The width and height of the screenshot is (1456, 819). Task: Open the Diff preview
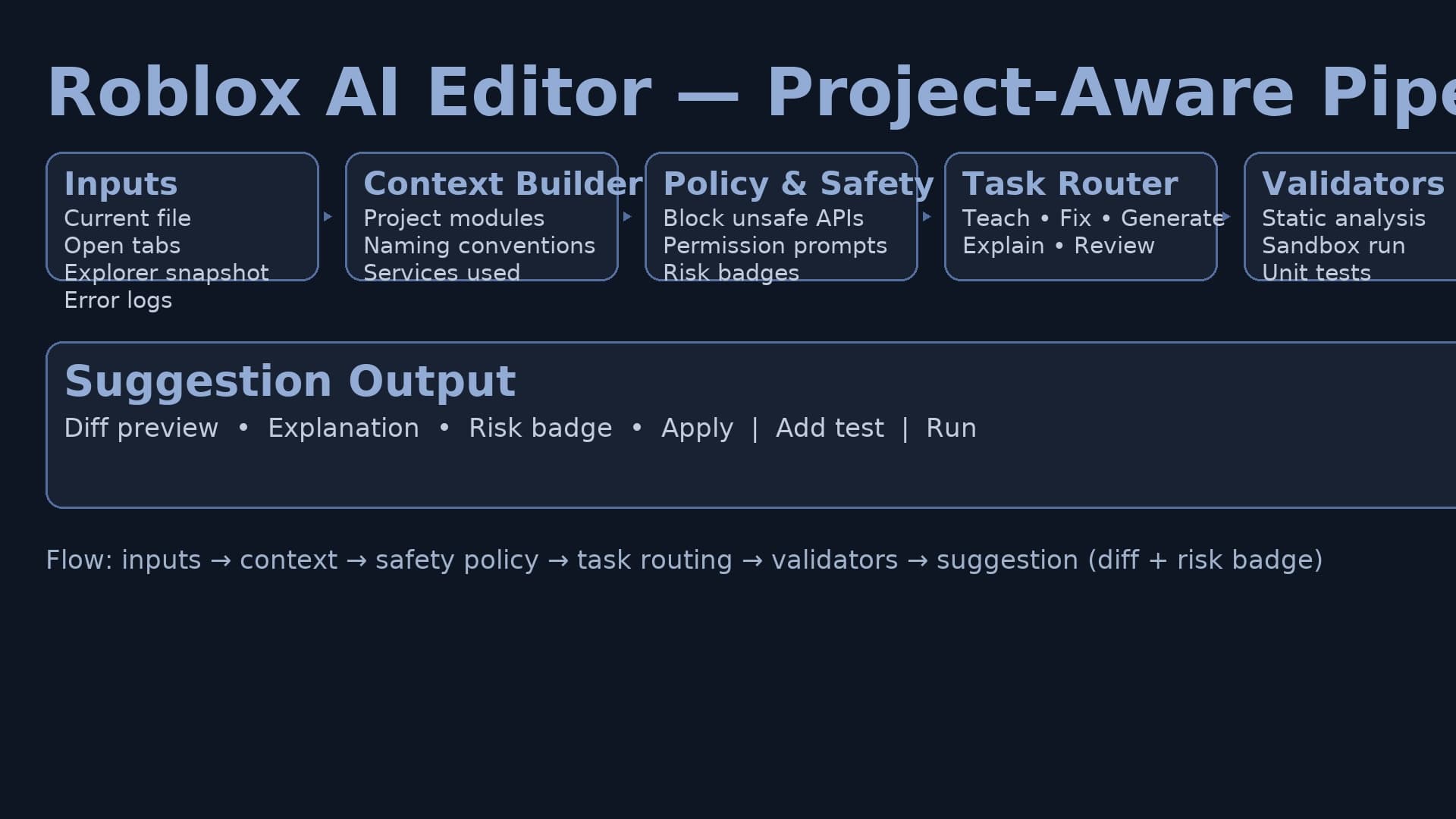click(x=141, y=428)
